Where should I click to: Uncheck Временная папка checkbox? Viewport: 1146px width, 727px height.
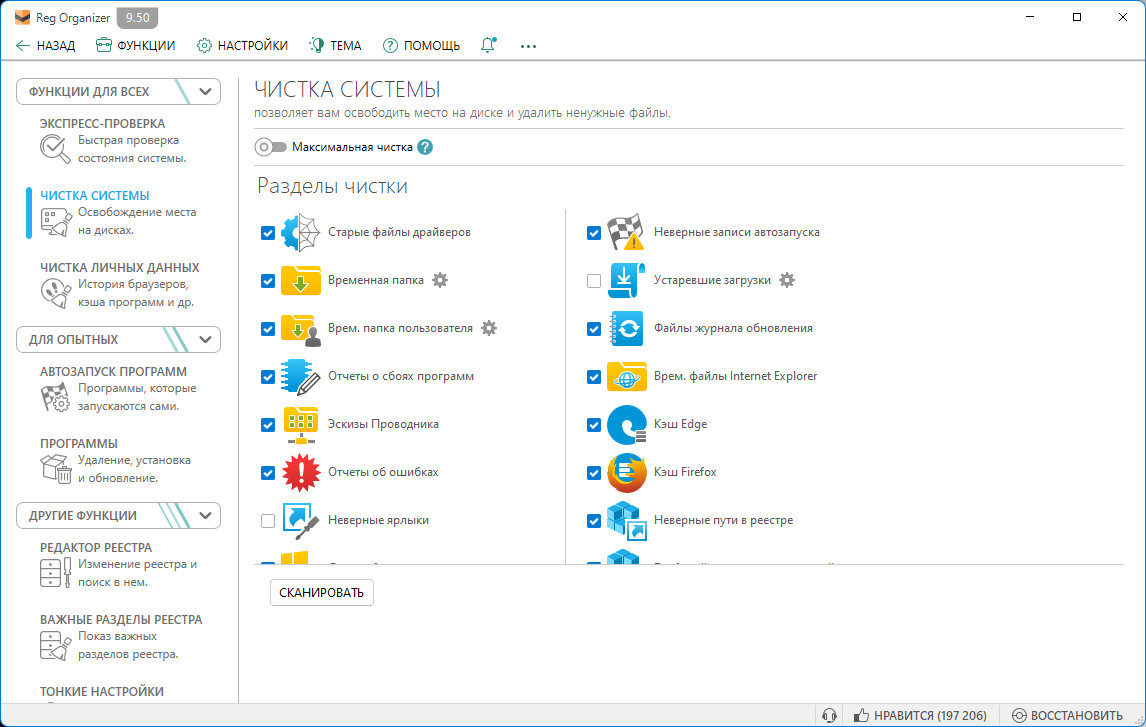[267, 281]
